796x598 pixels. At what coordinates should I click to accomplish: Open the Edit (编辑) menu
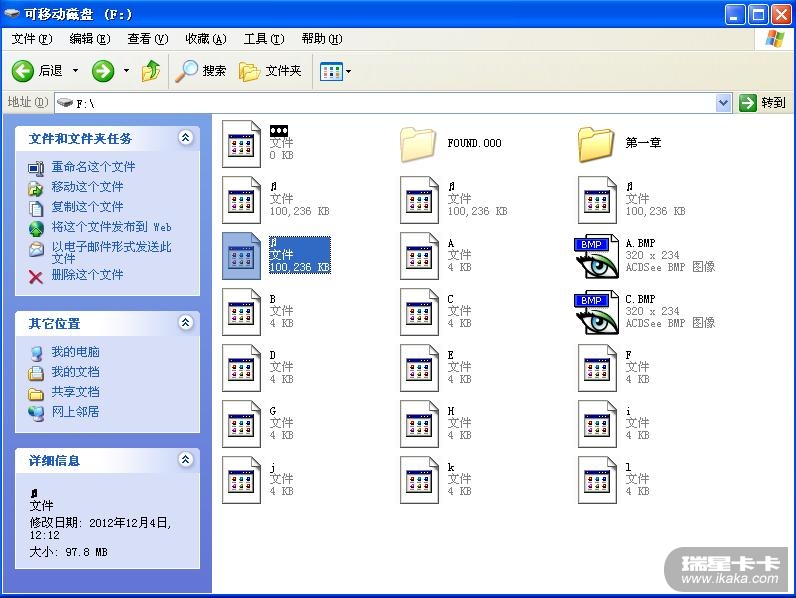[89, 39]
